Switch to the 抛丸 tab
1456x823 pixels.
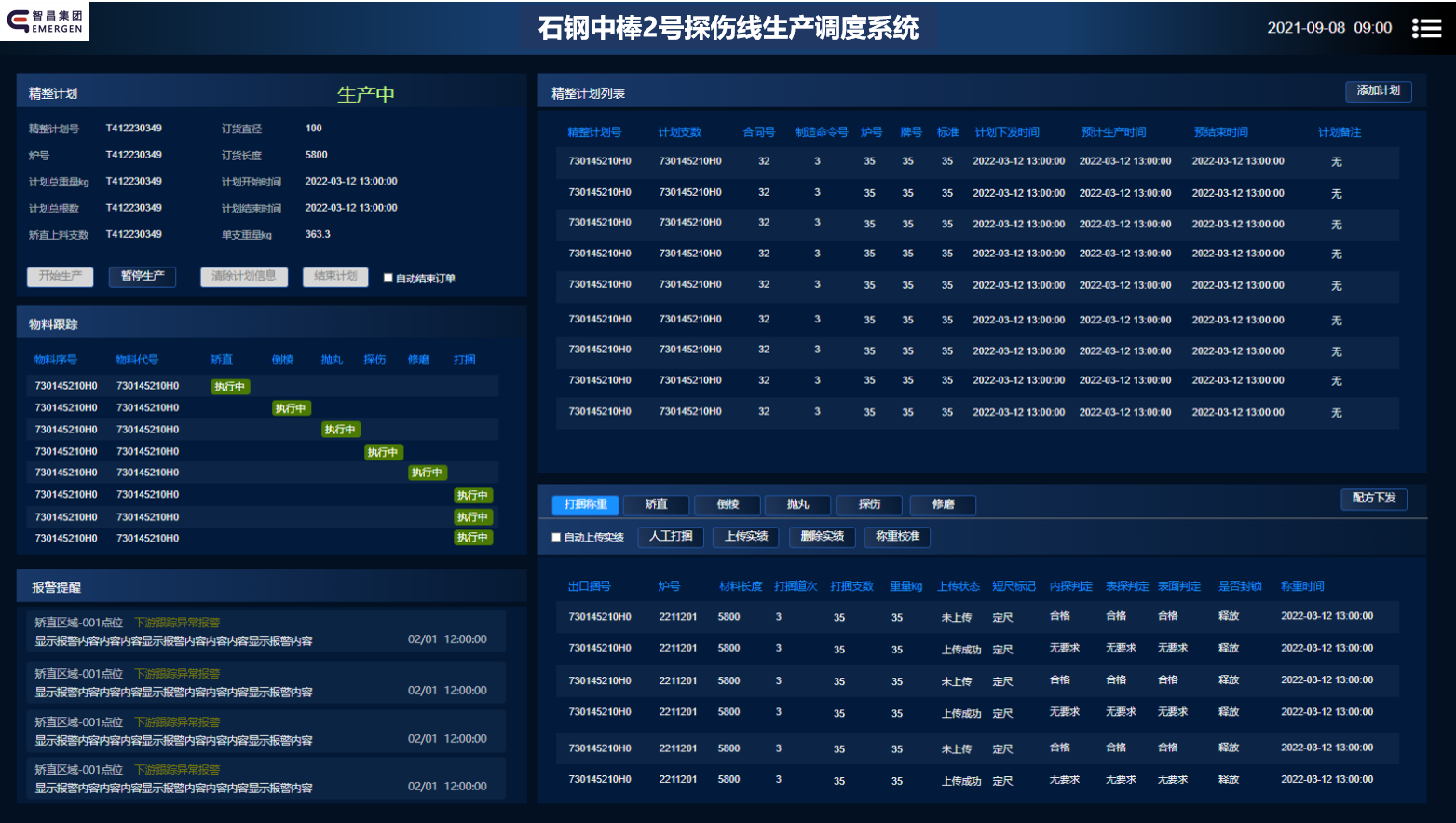[x=797, y=504]
